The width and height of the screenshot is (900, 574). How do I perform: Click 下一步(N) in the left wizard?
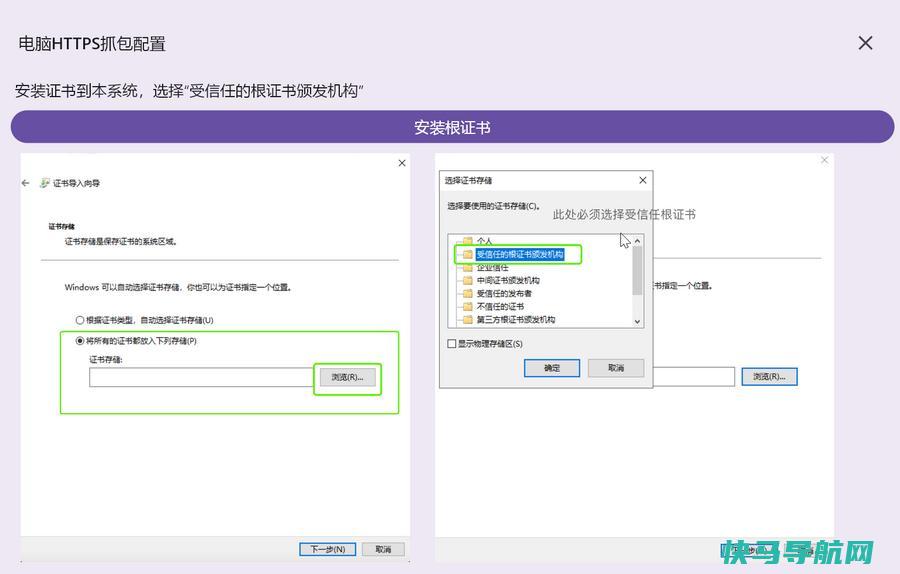tap(327, 549)
